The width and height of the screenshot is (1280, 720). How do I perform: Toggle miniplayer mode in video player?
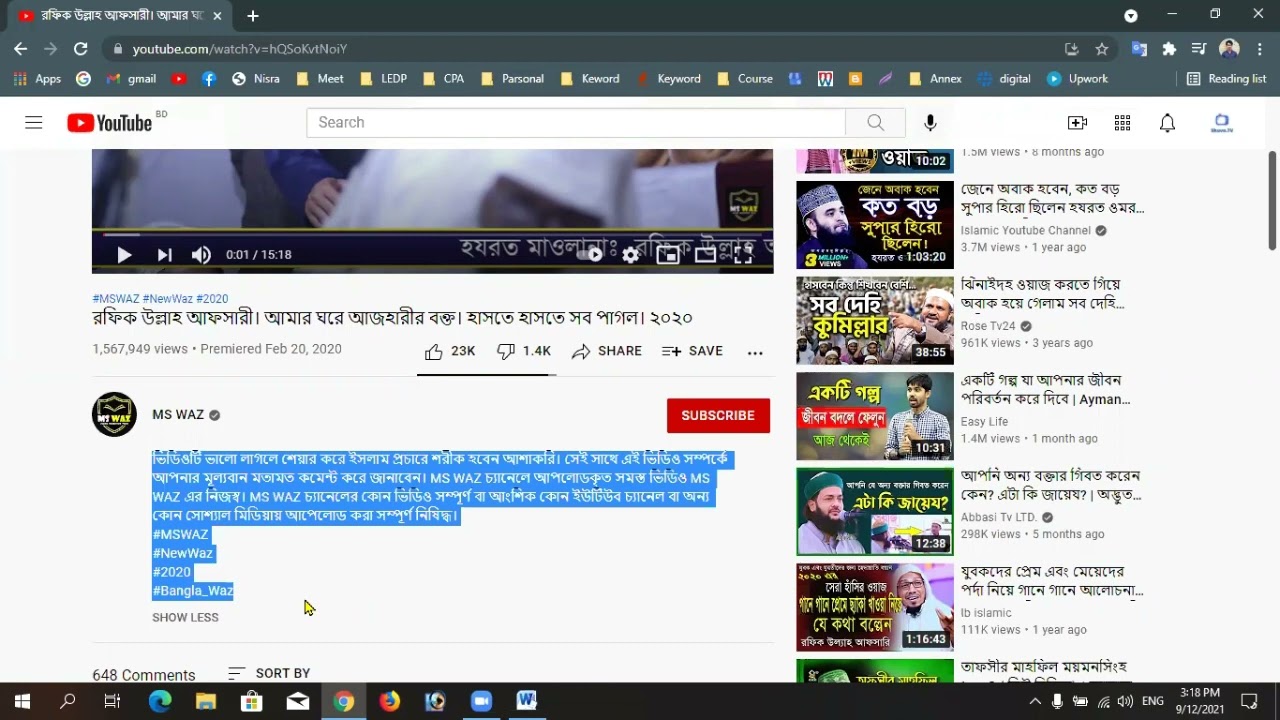click(x=668, y=255)
